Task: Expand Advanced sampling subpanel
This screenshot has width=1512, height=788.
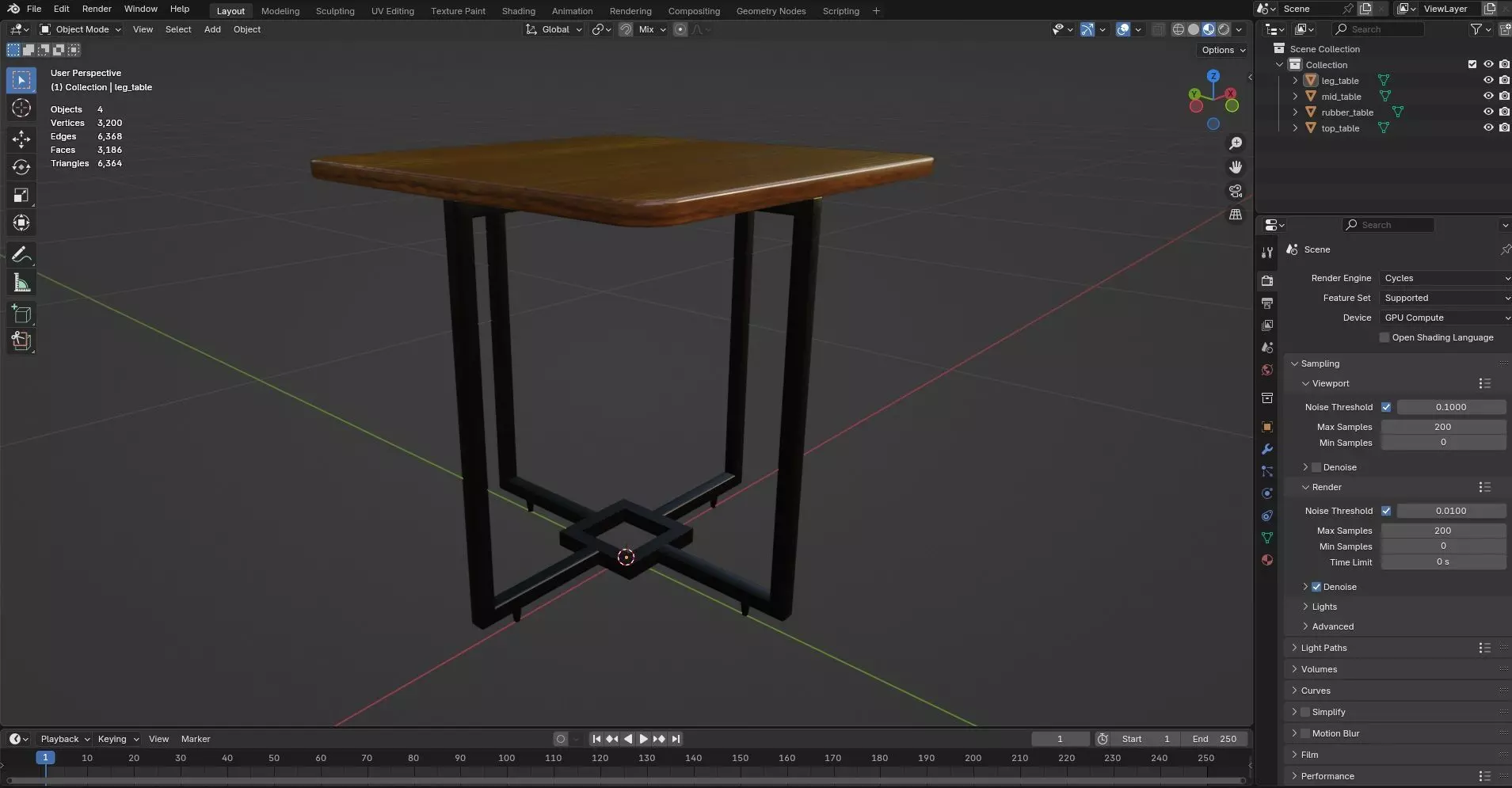Action: pos(1332,626)
